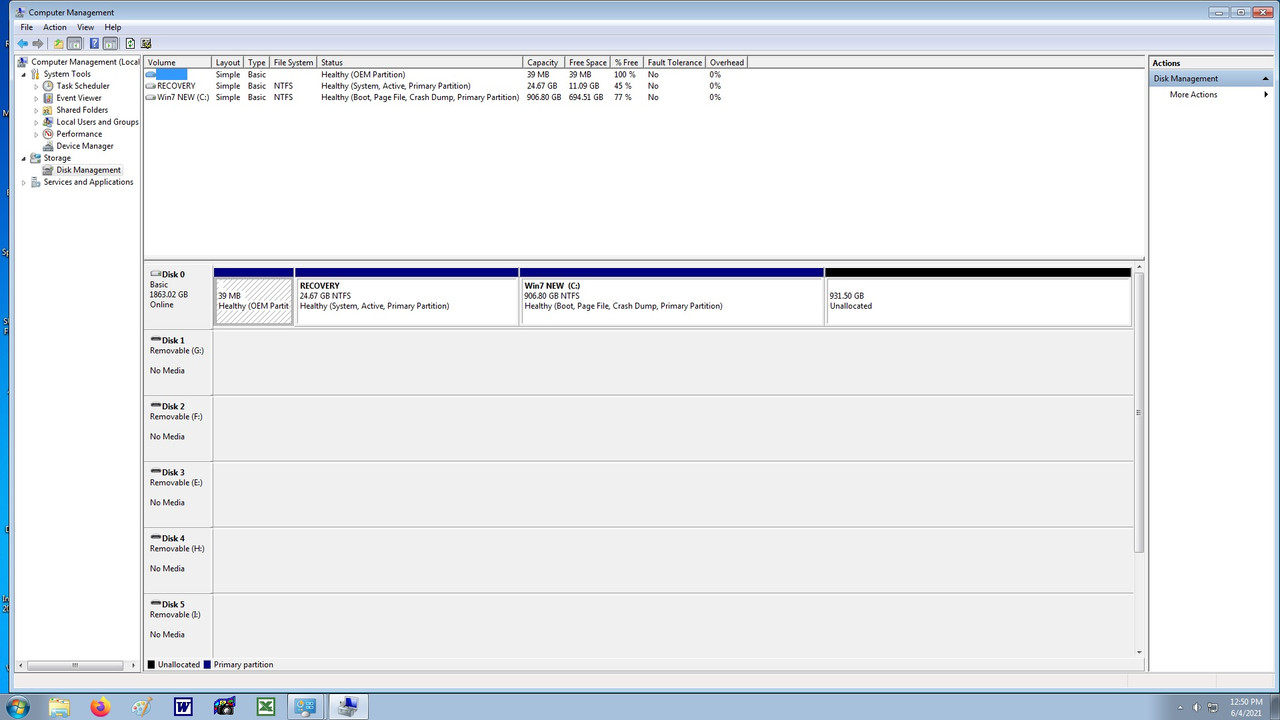Image resolution: width=1280 pixels, height=720 pixels.
Task: Click the Refresh icon in the toolbar
Action: [x=129, y=43]
